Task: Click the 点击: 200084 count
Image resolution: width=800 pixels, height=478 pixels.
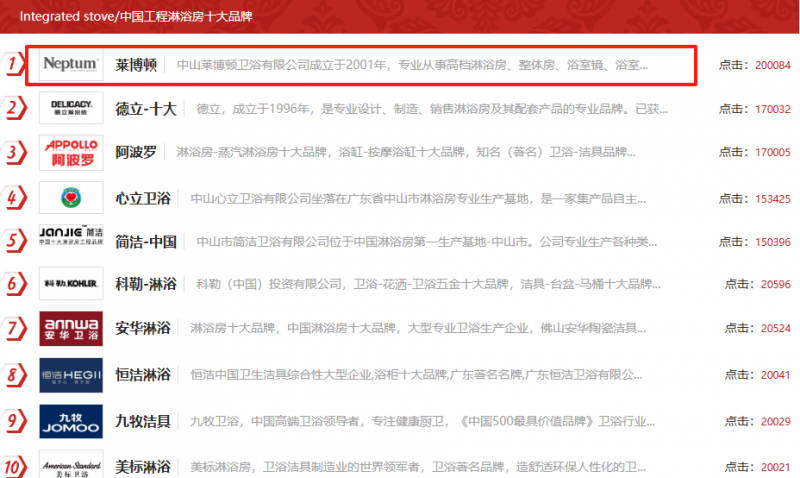Action: 755,65
